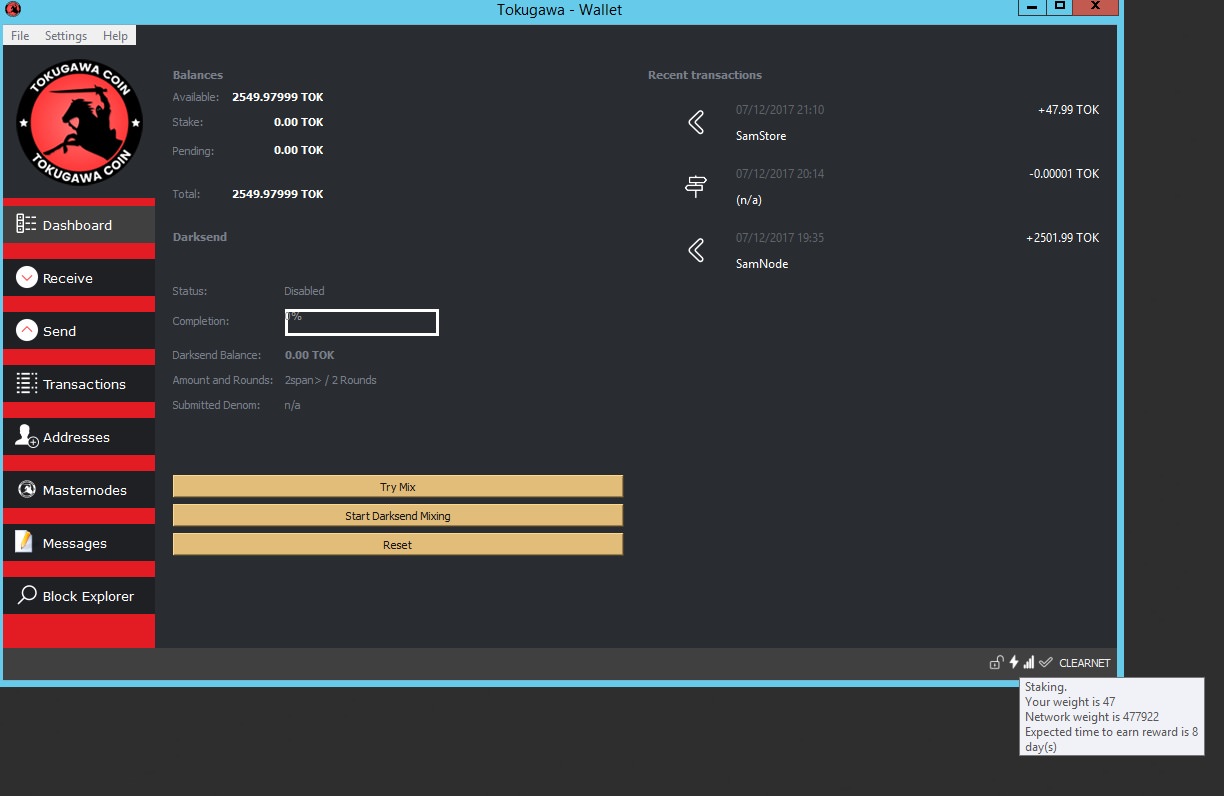This screenshot has width=1224, height=796.
Task: Click the 07/12/2017 21:10 transaction date
Action: (x=780, y=110)
